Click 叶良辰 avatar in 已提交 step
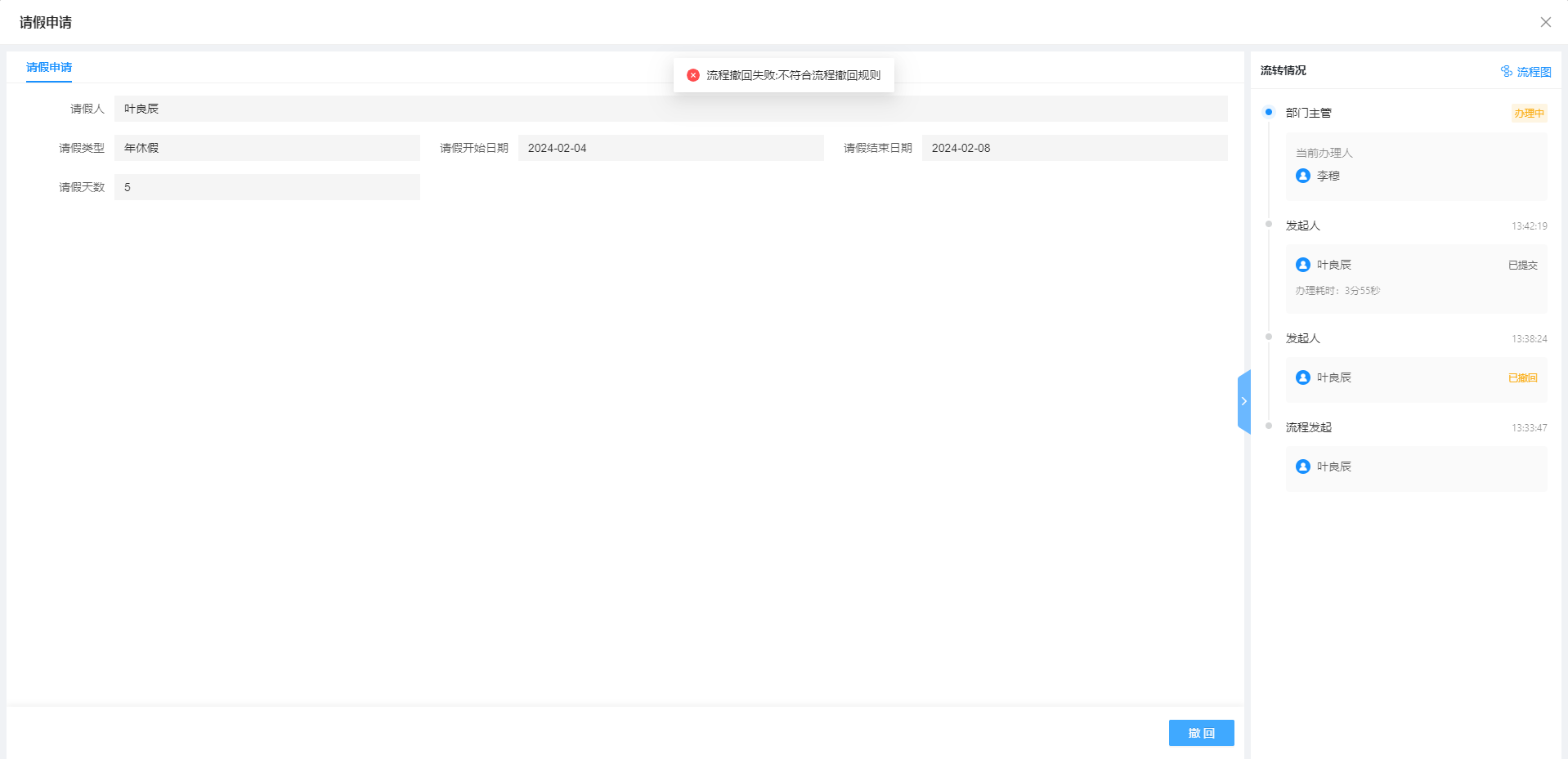Image resolution: width=1568 pixels, height=759 pixels. coord(1303,265)
